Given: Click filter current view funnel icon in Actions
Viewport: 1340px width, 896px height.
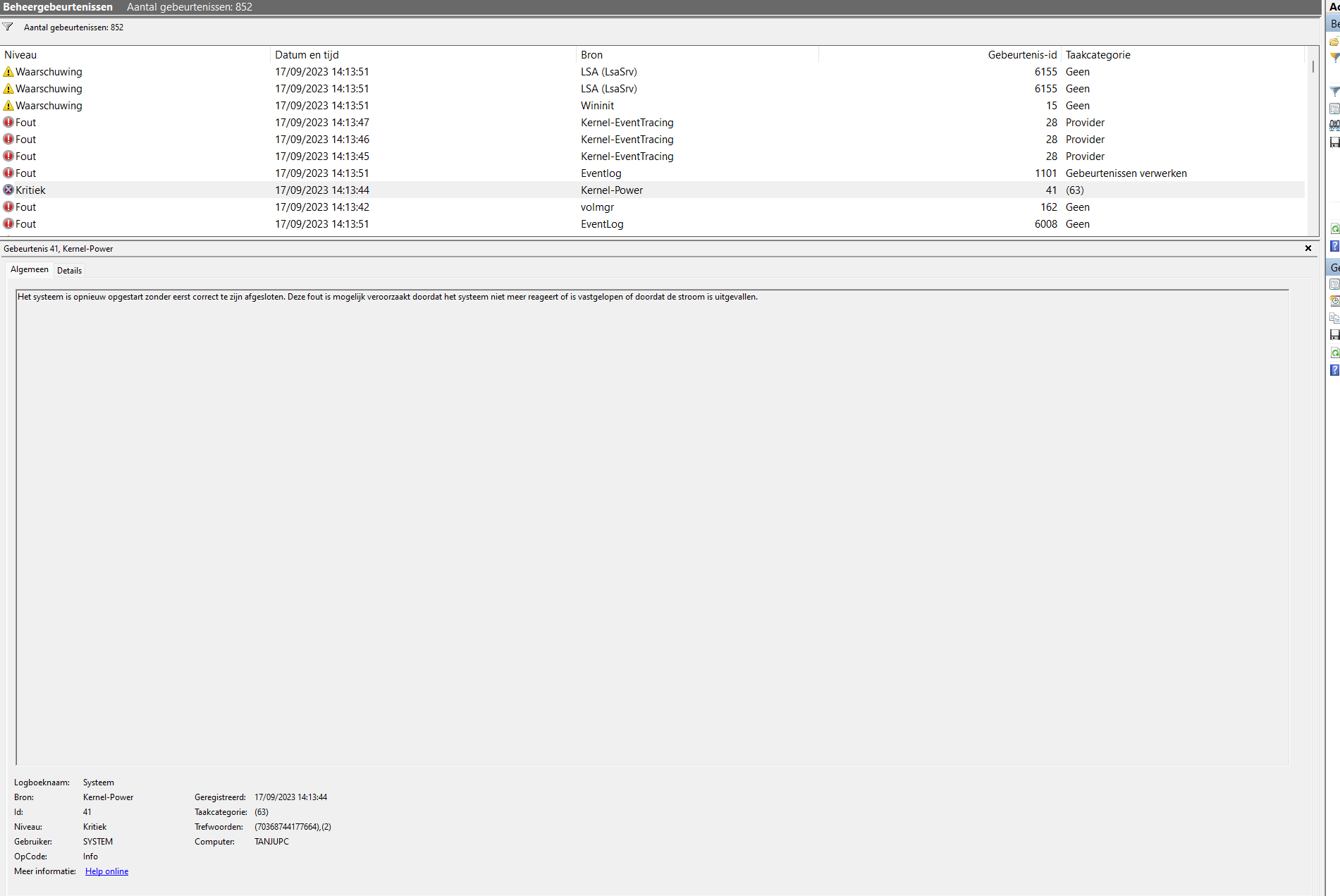Looking at the screenshot, I should 1334,92.
